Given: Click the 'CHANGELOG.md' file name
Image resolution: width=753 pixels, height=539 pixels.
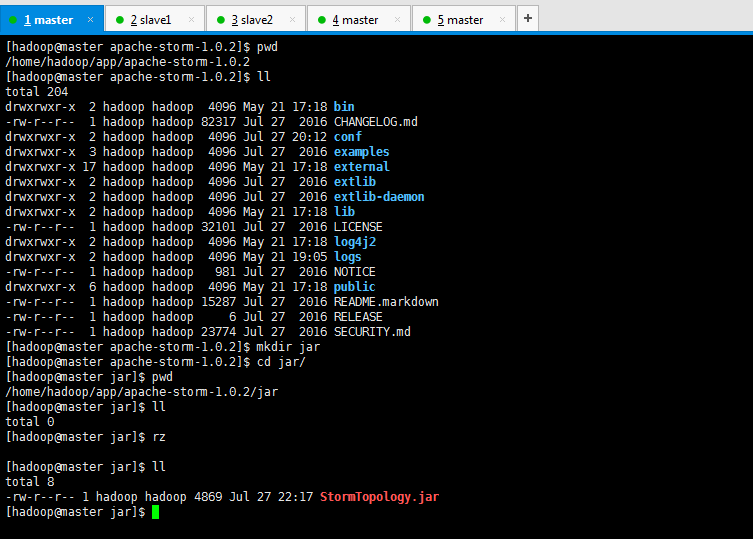Looking at the screenshot, I should click(x=376, y=122).
